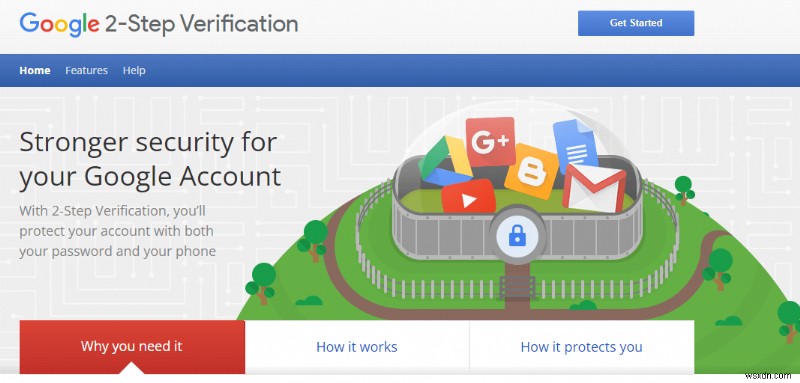Viewport: 800px width, 383px height.
Task: Click the 2-Step Verification title text
Action: pos(202,23)
